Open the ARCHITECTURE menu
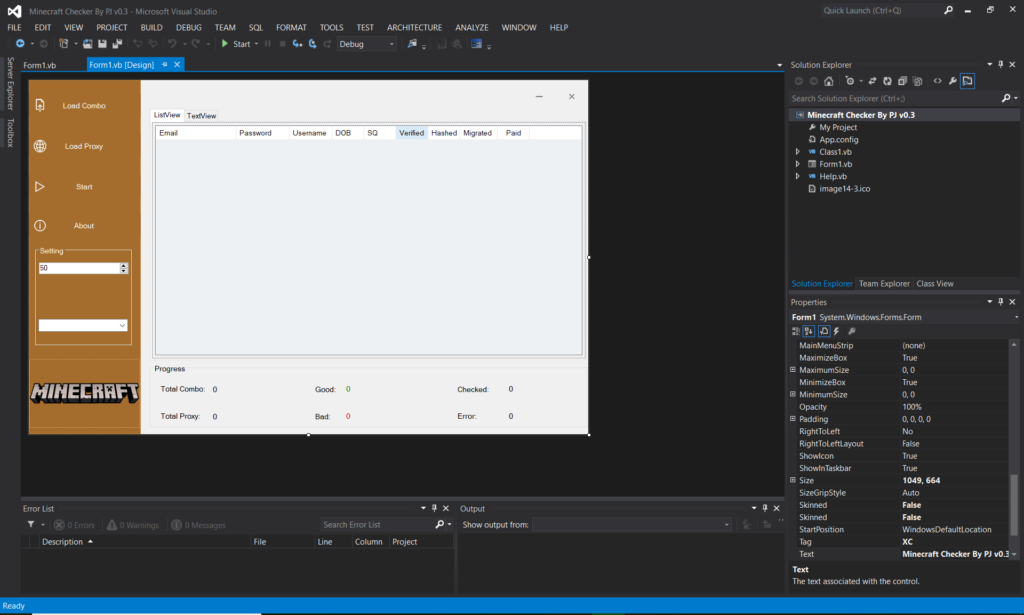This screenshot has height=615, width=1024. point(414,27)
